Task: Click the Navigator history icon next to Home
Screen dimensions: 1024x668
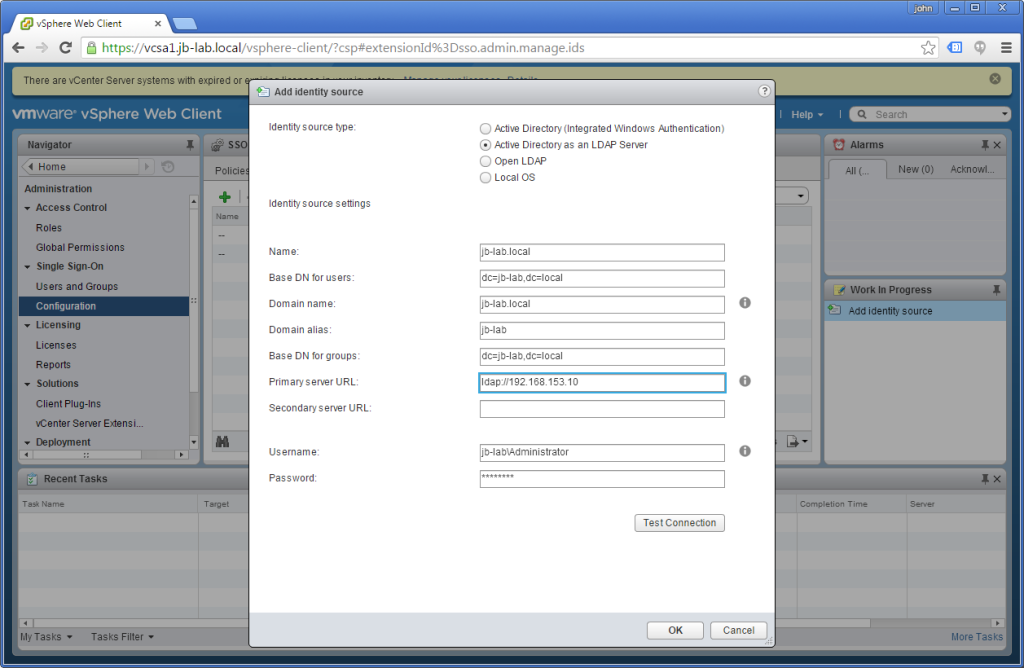Action: pyautogui.click(x=168, y=167)
